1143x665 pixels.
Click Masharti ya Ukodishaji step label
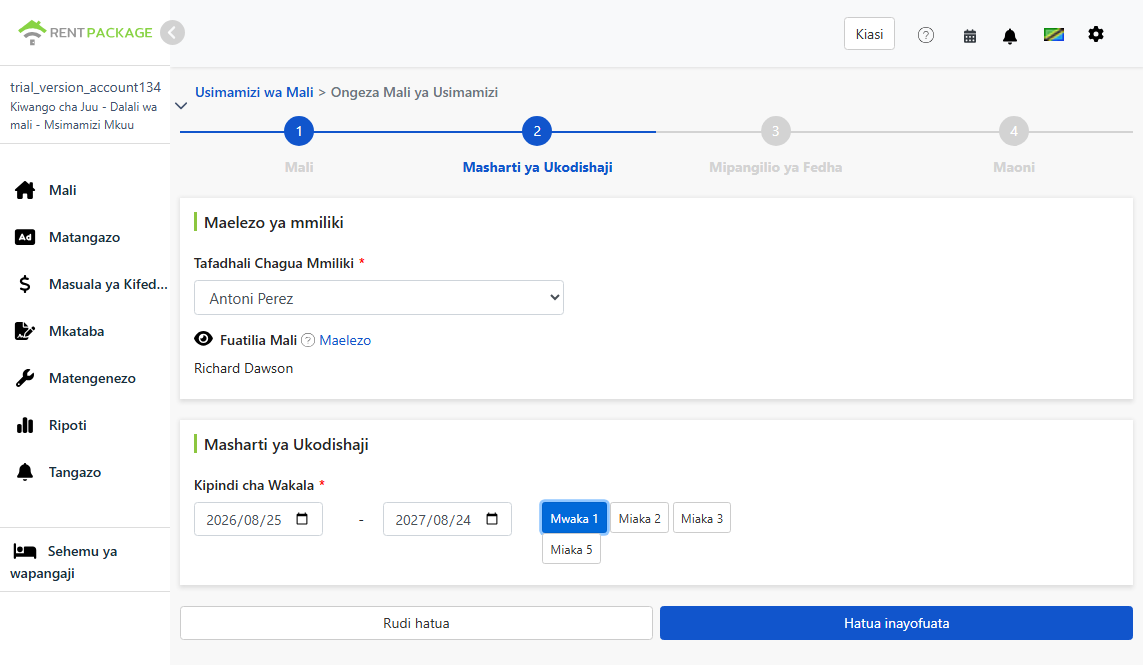[537, 168]
